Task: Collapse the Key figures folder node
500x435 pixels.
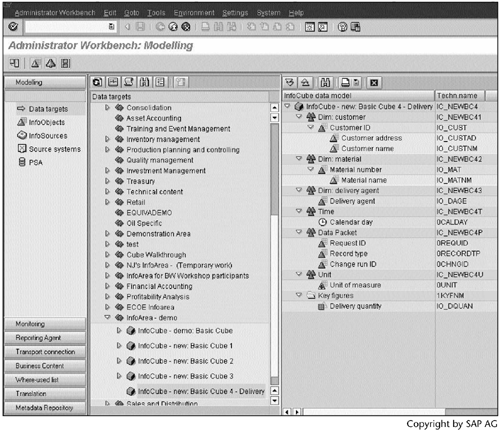Action: pyautogui.click(x=299, y=295)
